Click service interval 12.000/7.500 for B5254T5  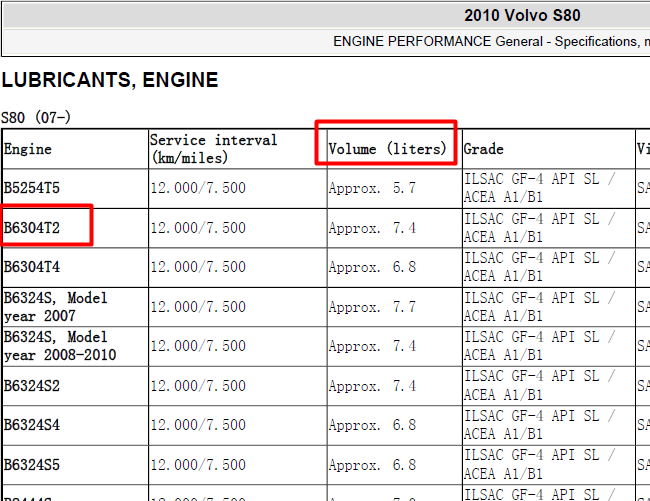[198, 188]
